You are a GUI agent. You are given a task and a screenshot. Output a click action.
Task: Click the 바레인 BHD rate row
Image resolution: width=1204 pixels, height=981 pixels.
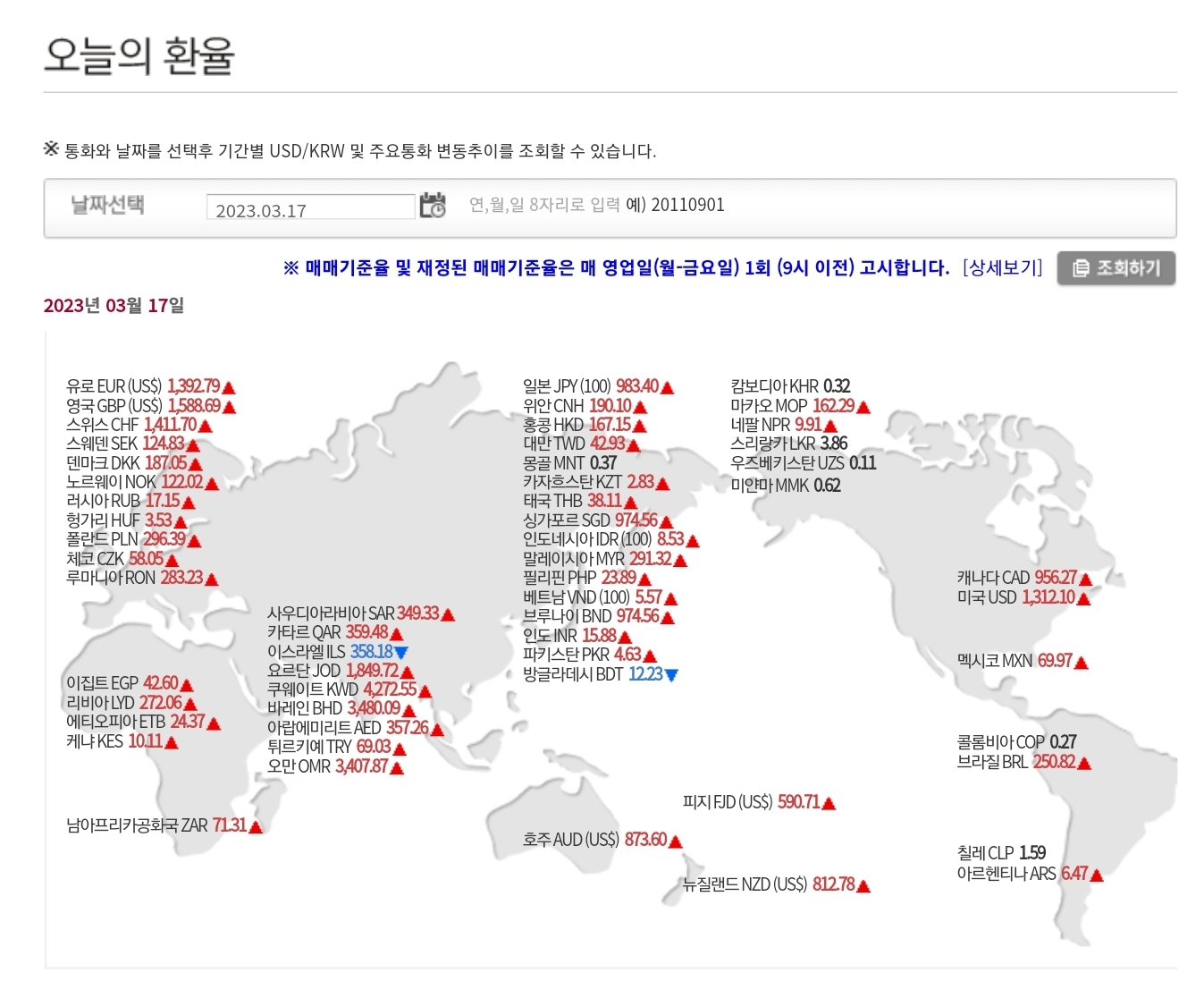click(342, 708)
